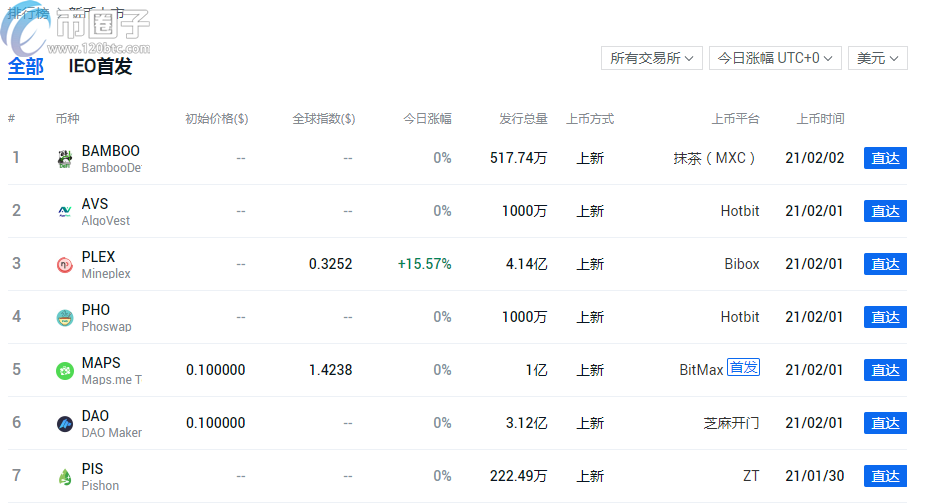Click MAPS initial price 0.100000

tap(216, 370)
